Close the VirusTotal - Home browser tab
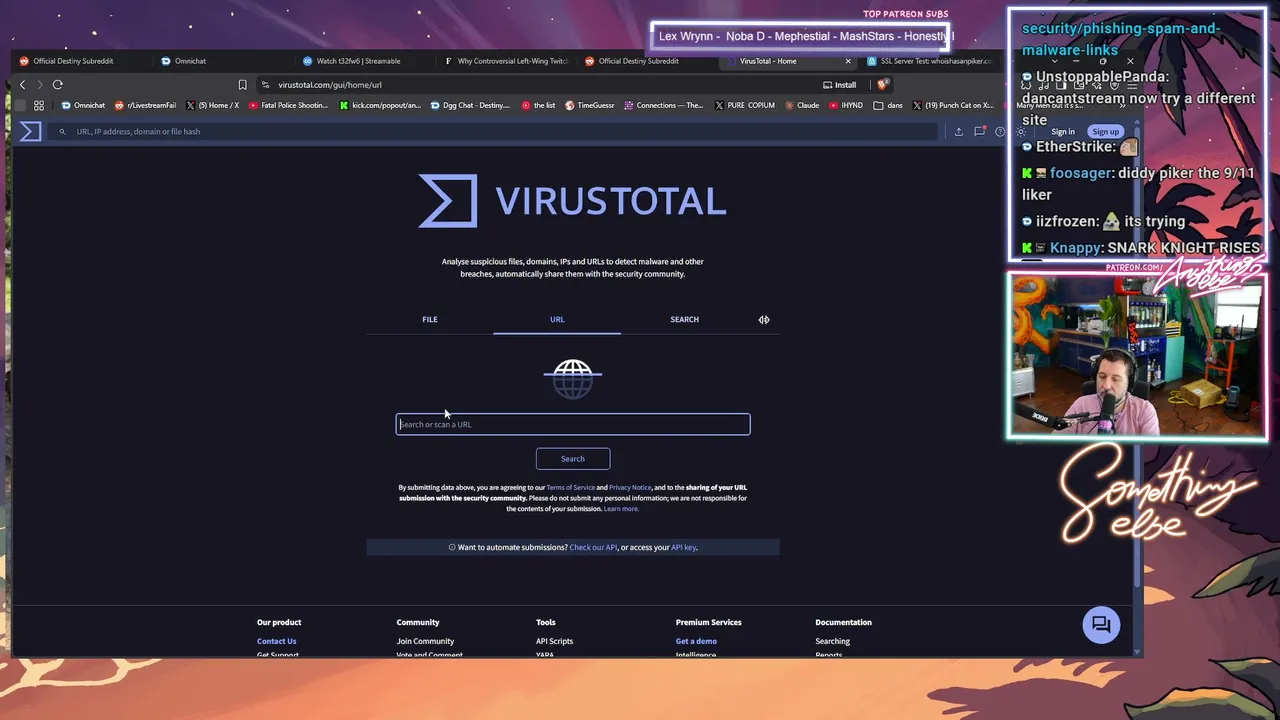This screenshot has height=720, width=1280. pos(848,61)
